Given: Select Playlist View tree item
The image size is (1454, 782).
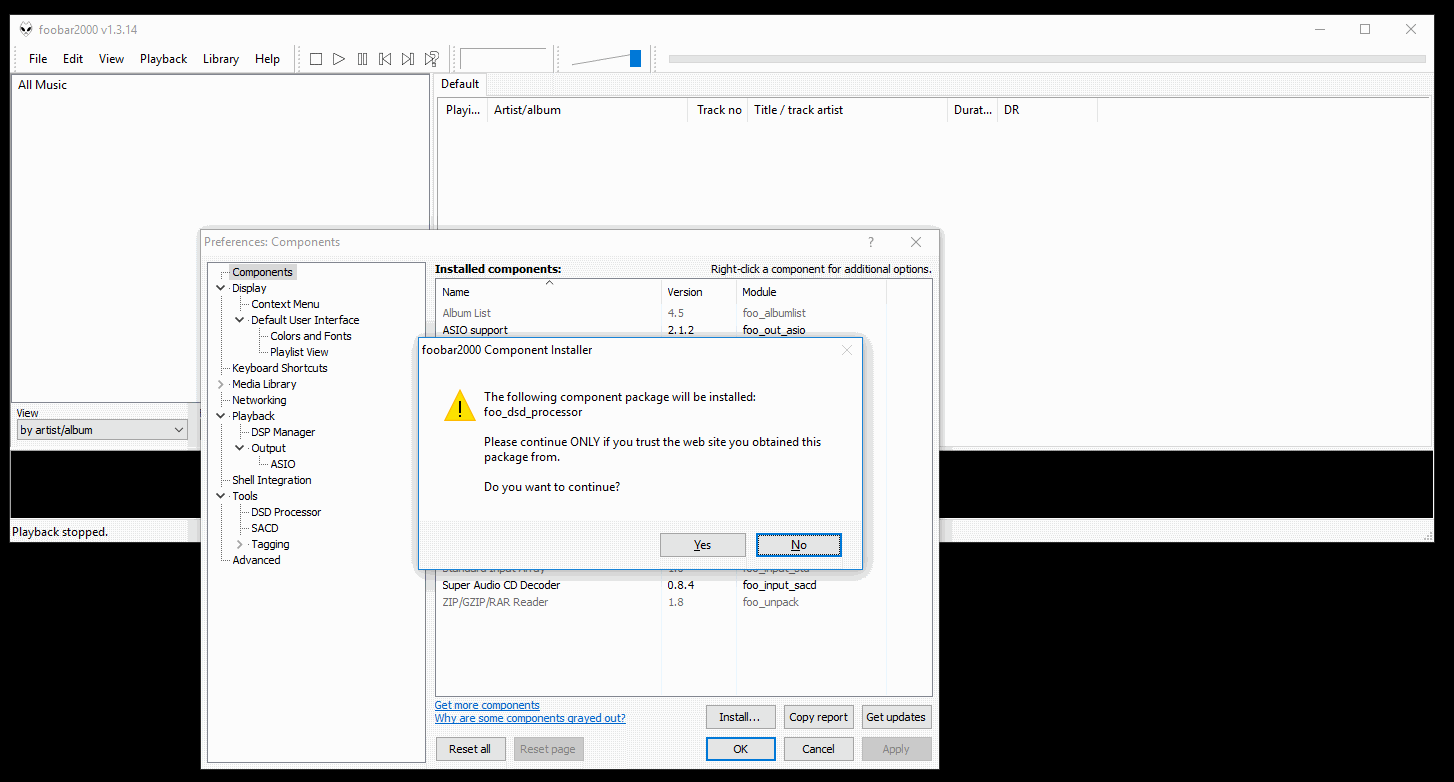Looking at the screenshot, I should (299, 352).
